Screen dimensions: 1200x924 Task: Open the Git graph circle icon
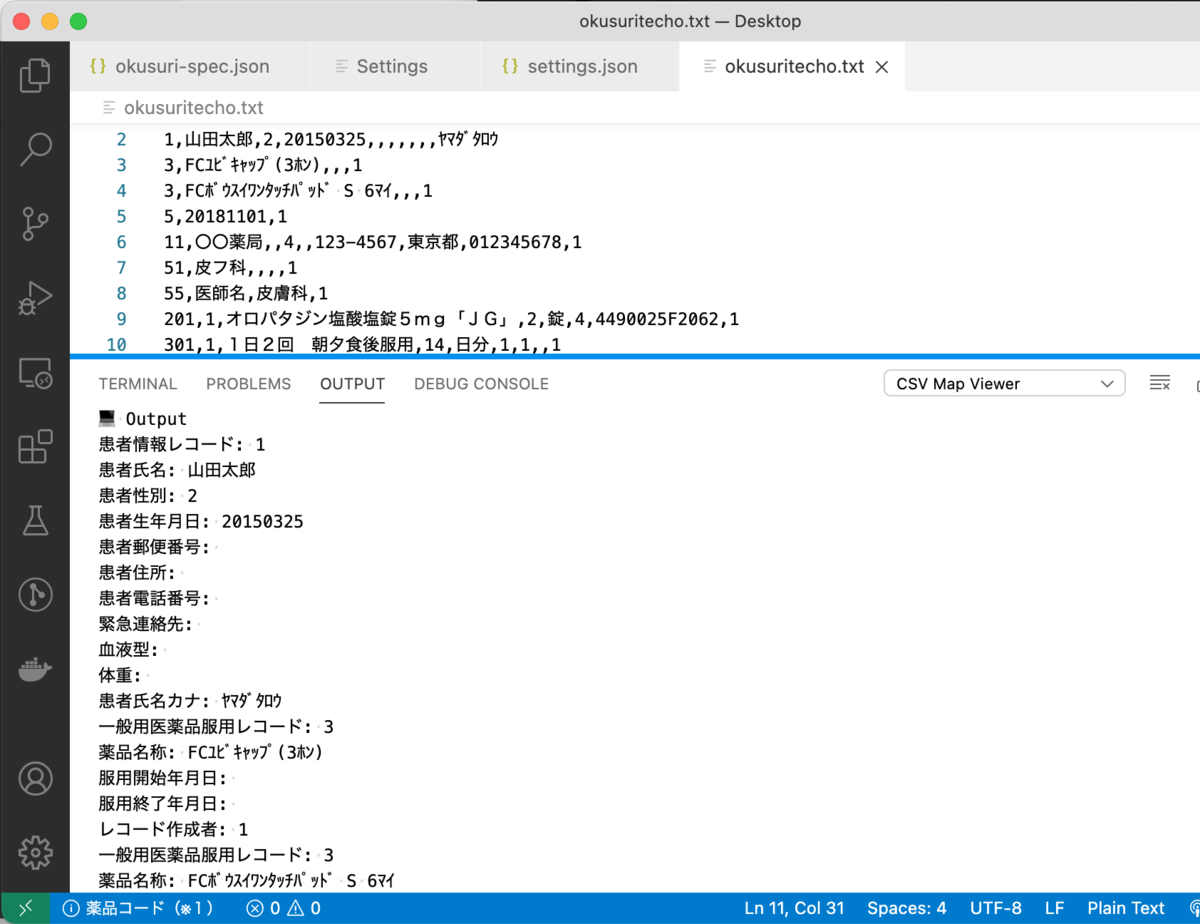[x=35, y=595]
